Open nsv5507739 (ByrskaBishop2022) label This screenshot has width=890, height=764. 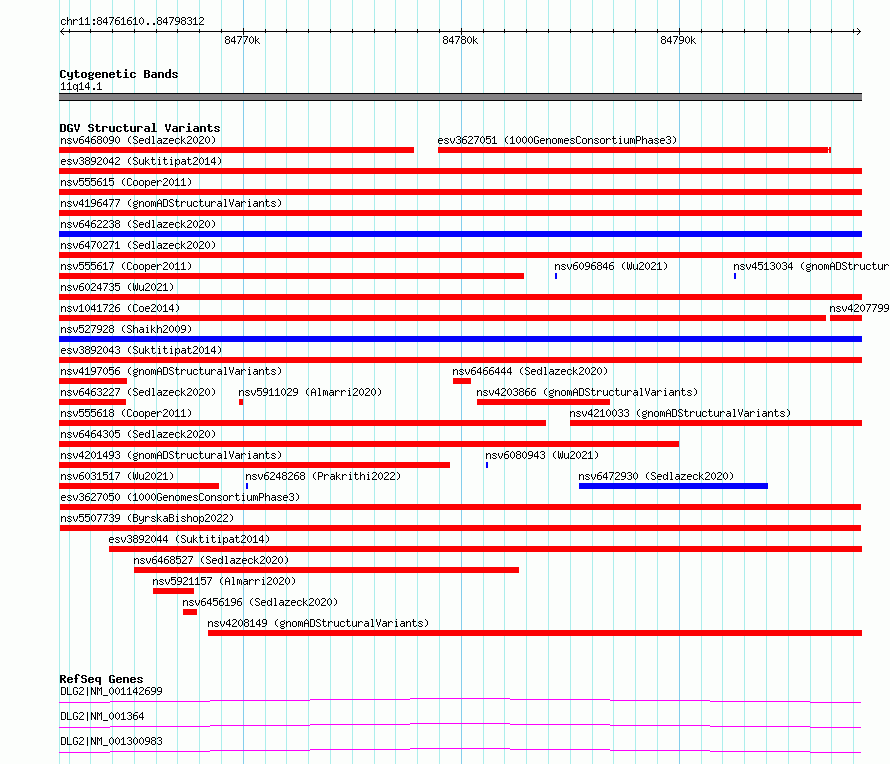[147, 518]
